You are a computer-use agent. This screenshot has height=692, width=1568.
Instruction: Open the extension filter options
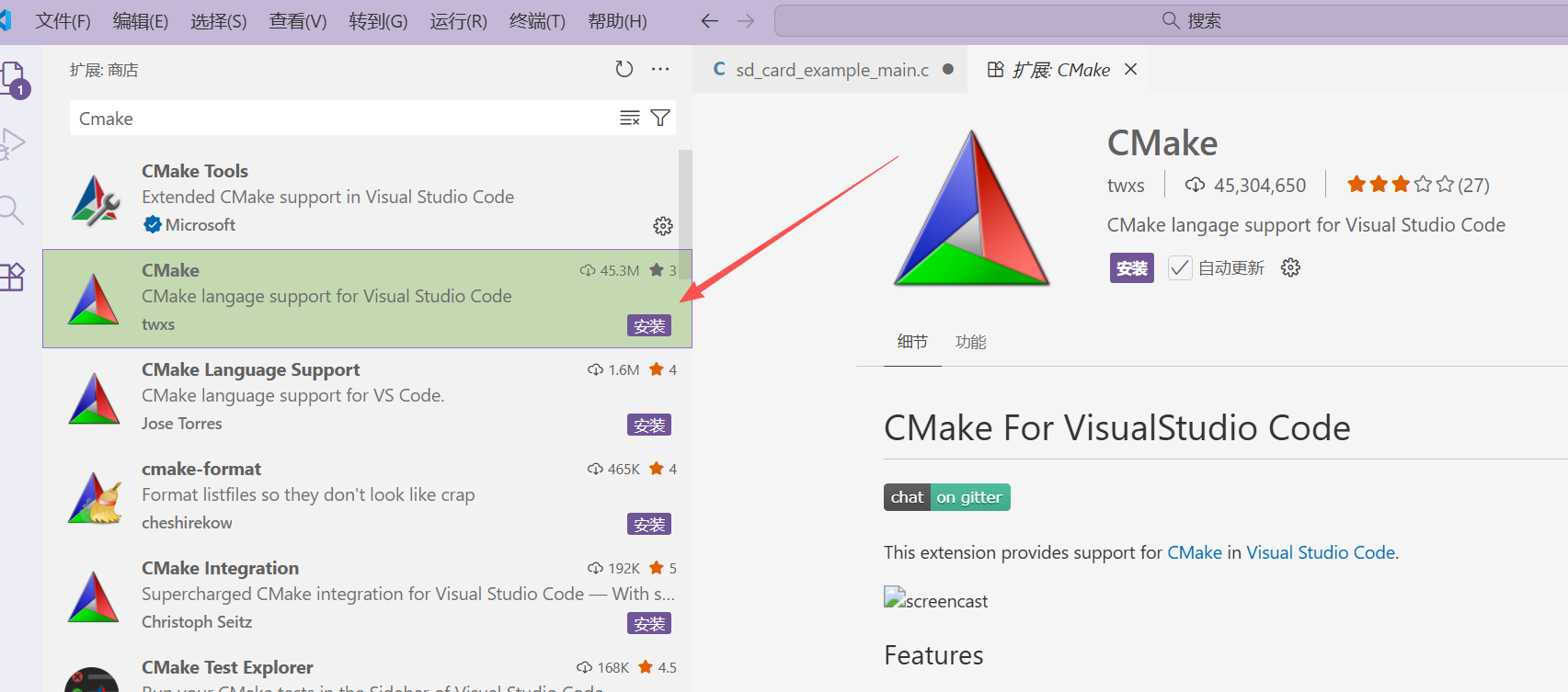click(660, 118)
